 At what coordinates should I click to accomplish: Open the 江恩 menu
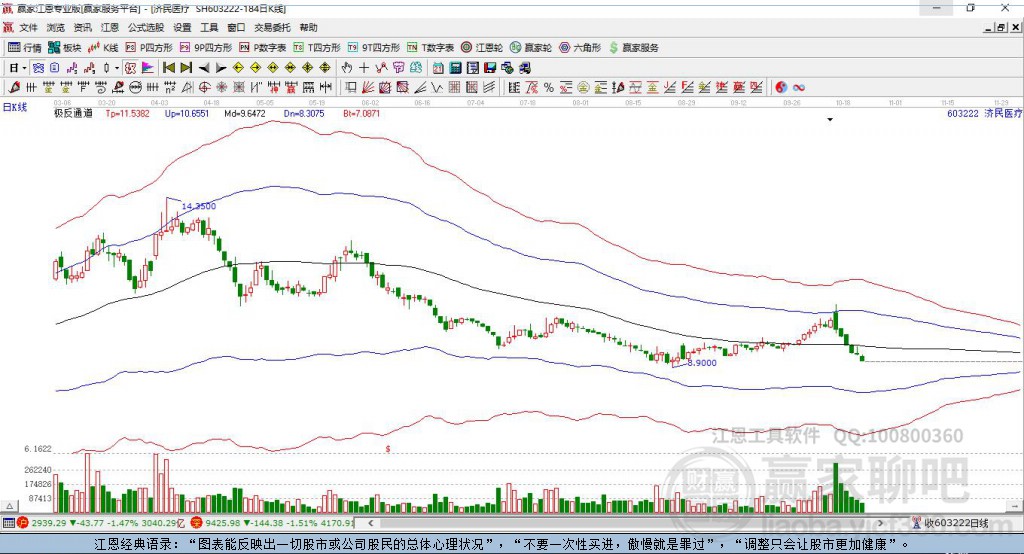tap(110, 27)
